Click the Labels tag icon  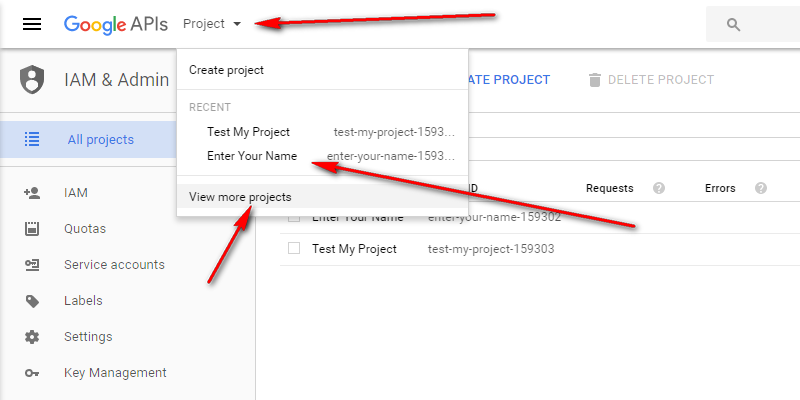(x=32, y=301)
